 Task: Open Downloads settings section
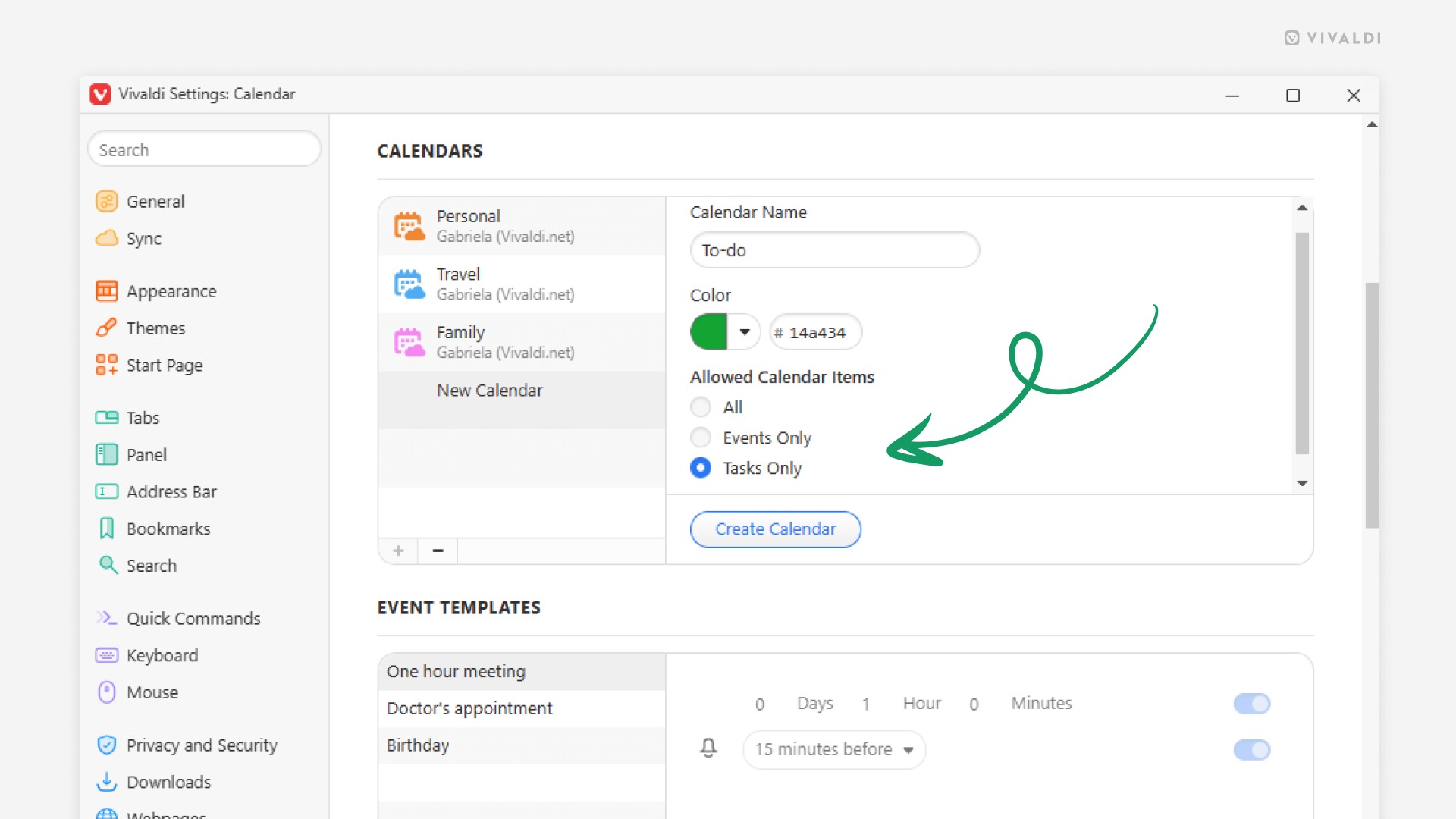click(x=168, y=782)
